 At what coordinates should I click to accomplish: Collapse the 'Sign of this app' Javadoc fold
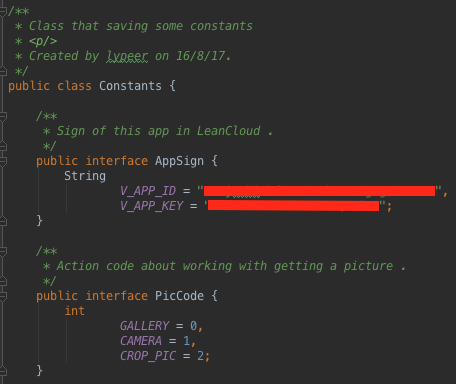click(3, 116)
